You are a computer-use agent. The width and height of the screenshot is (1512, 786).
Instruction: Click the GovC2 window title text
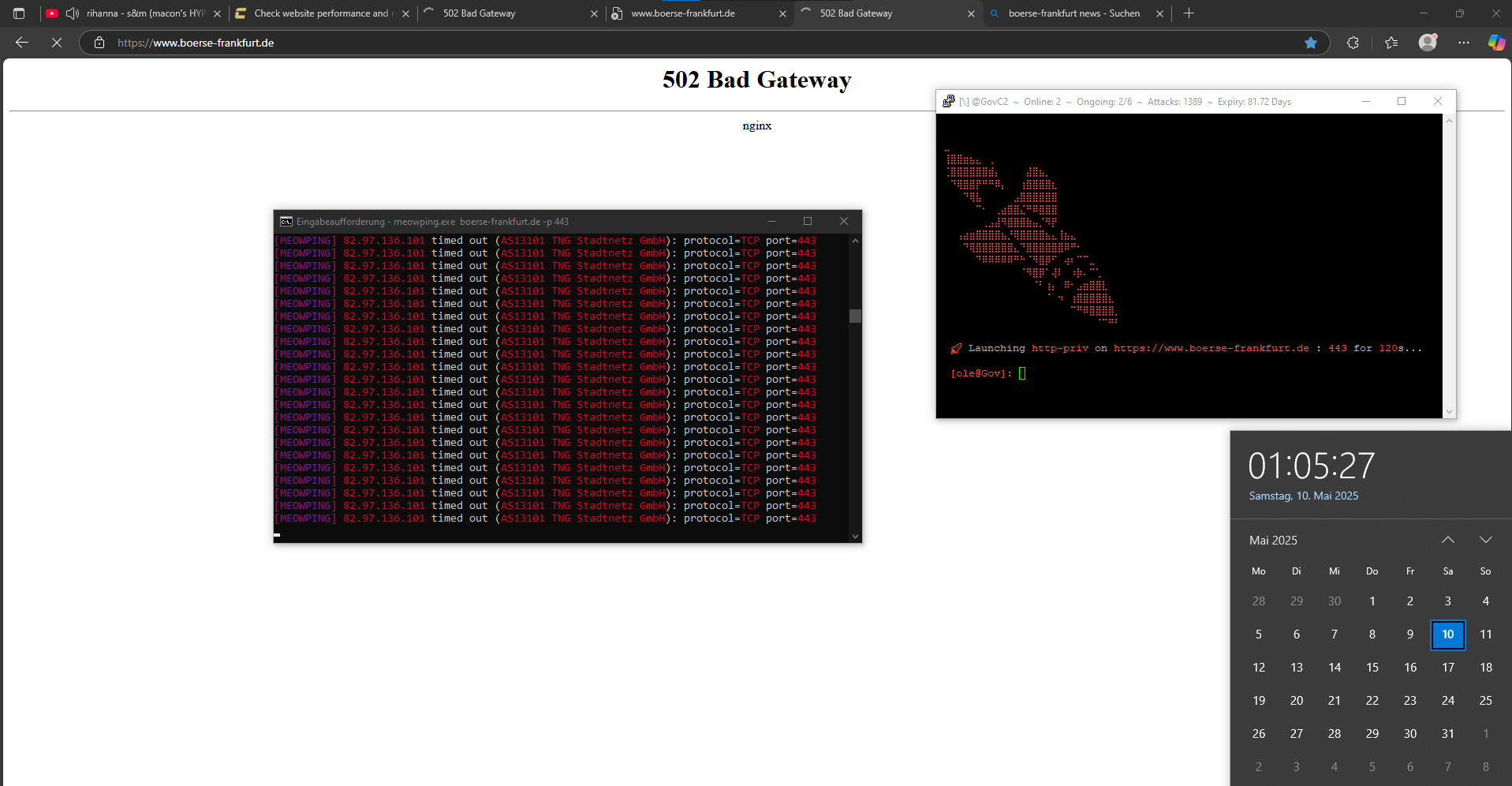(1125, 102)
